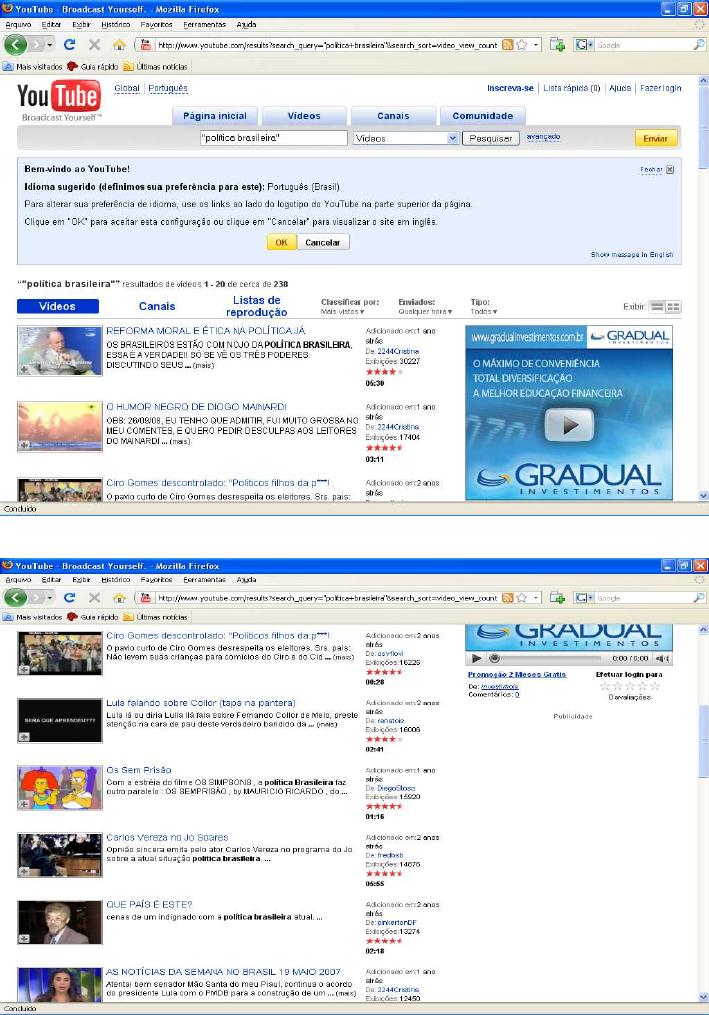Close welcome banner with Fechar X icon
709x1015 pixels.
(x=669, y=170)
